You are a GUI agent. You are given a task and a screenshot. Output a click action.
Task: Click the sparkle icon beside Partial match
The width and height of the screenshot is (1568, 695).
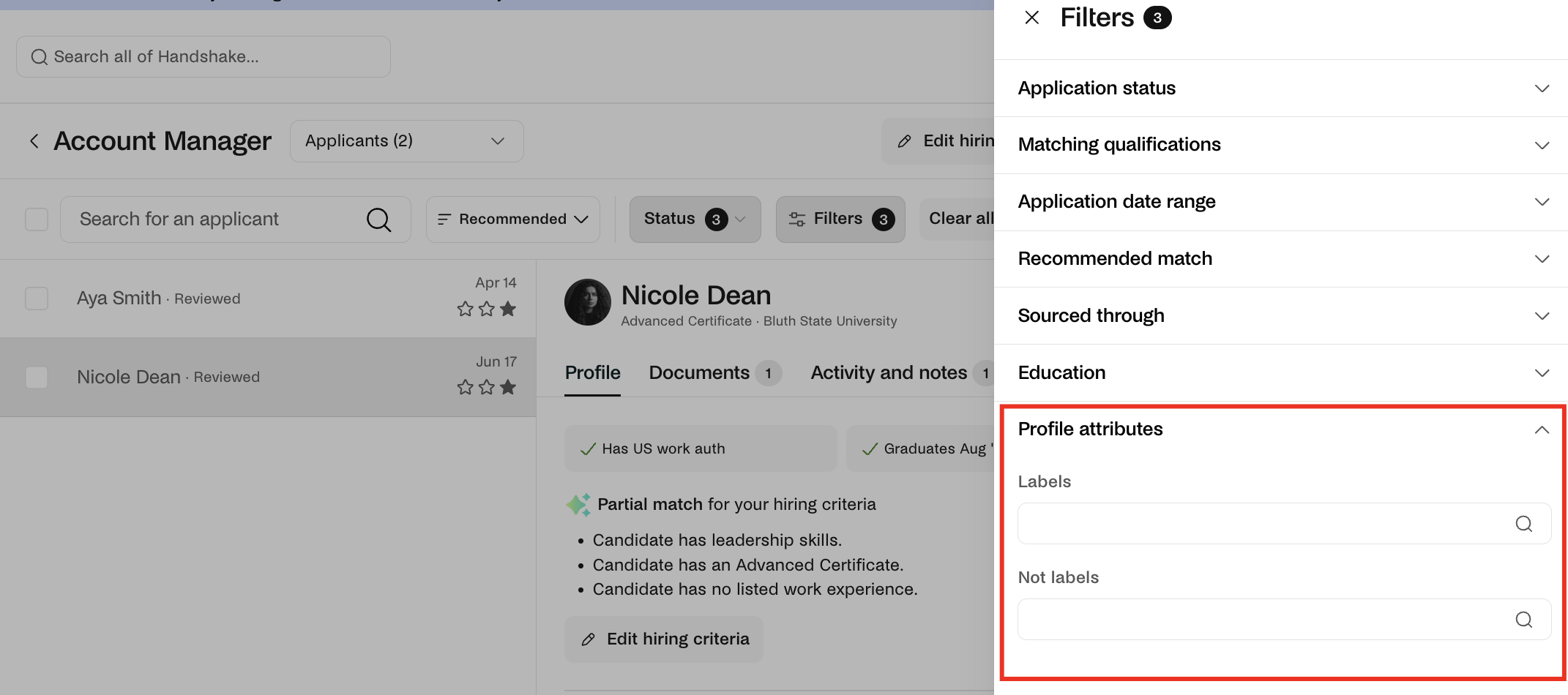pyautogui.click(x=578, y=505)
